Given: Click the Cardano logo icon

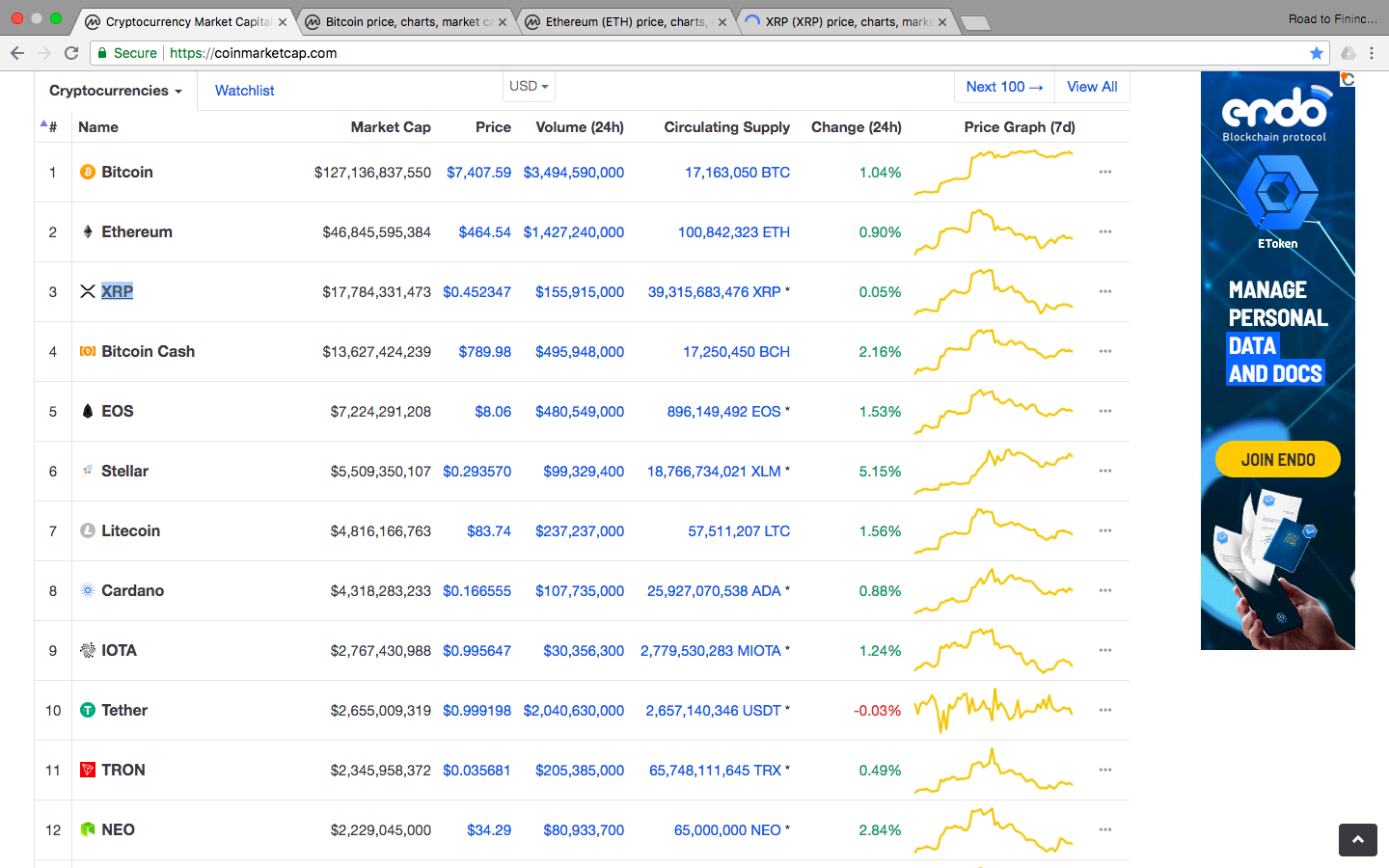Looking at the screenshot, I should coord(88,591).
